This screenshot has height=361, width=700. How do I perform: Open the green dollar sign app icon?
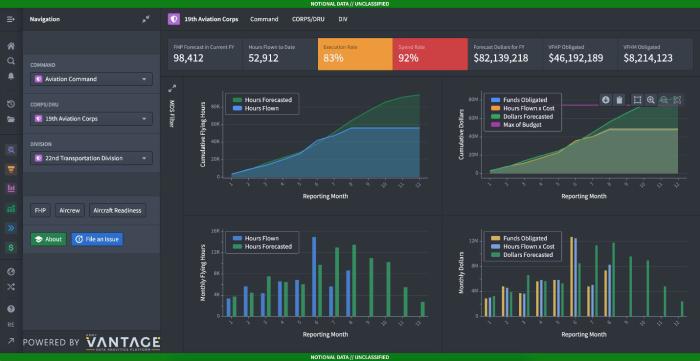click(x=11, y=247)
